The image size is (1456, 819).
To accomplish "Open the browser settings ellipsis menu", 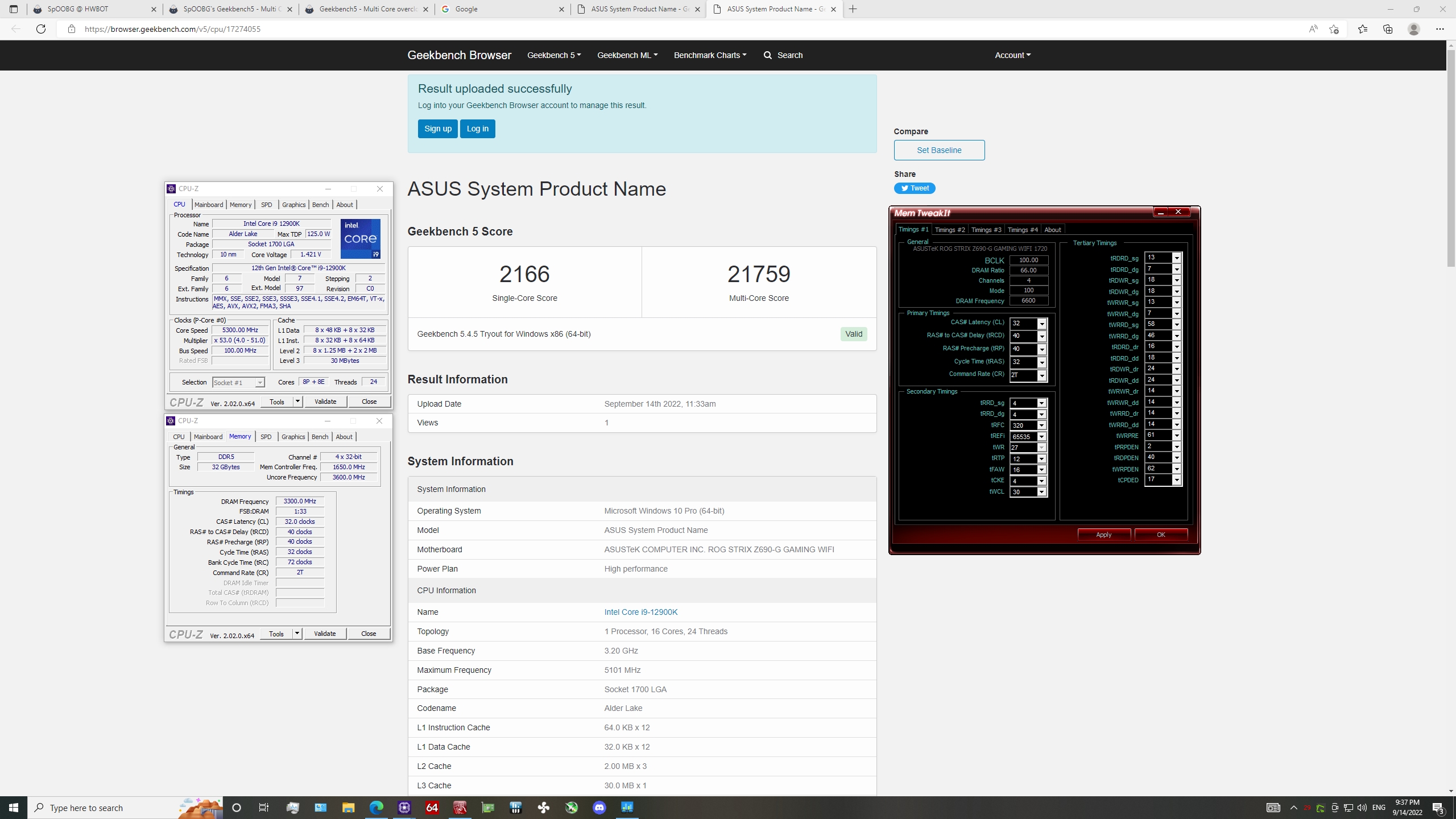I will pos(1440,29).
